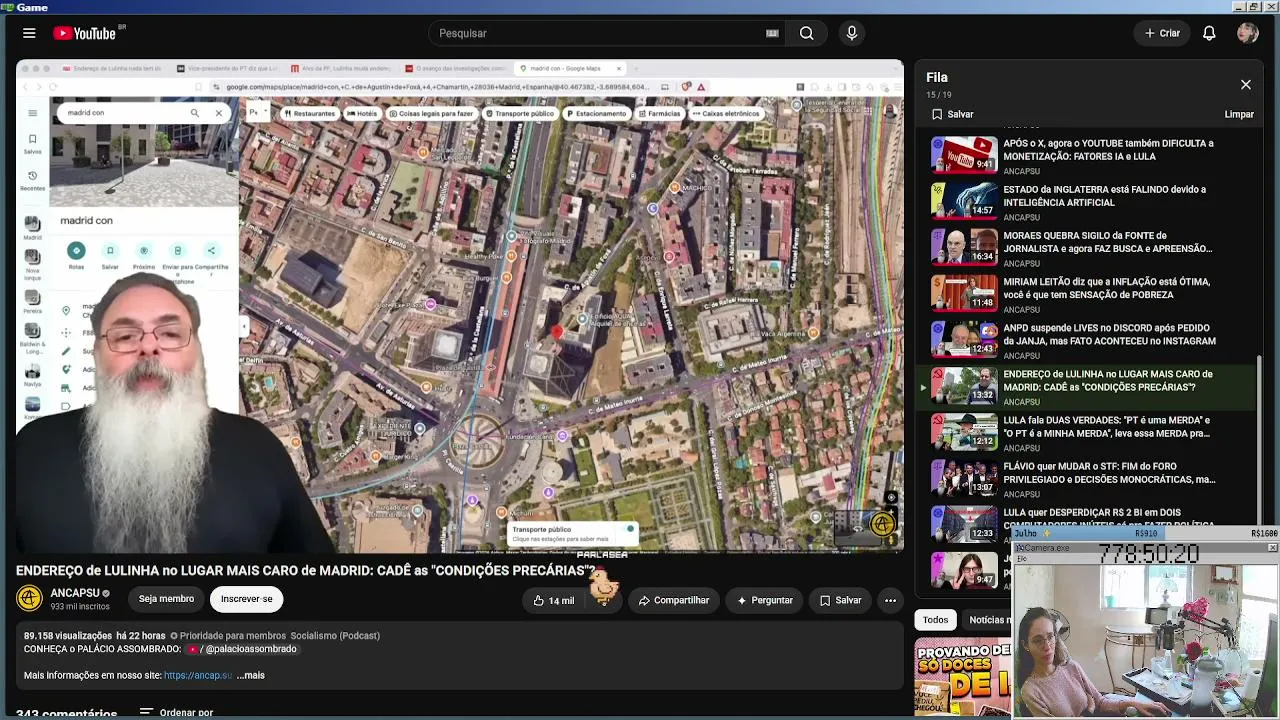Open the notifications bell
The height and width of the screenshot is (720, 1280).
pyautogui.click(x=1209, y=33)
